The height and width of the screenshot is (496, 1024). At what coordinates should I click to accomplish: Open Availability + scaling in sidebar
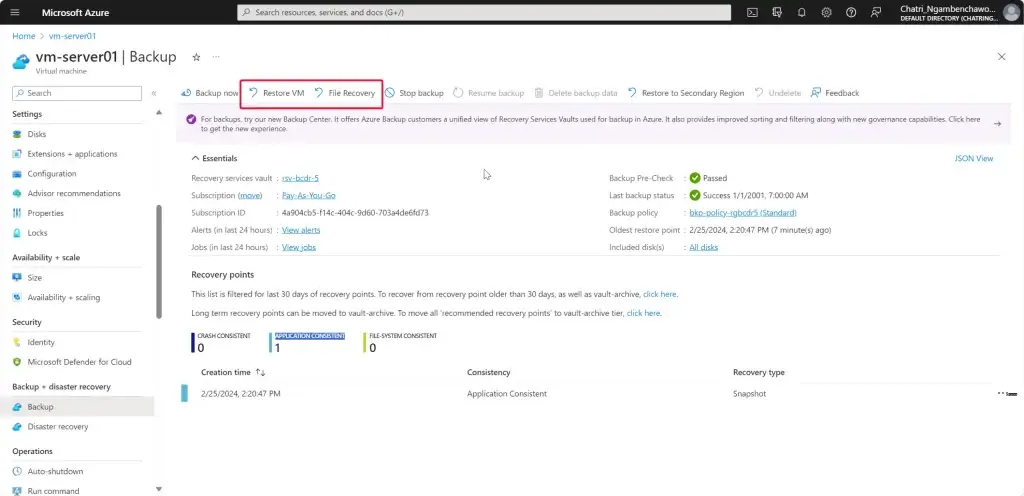click(63, 297)
